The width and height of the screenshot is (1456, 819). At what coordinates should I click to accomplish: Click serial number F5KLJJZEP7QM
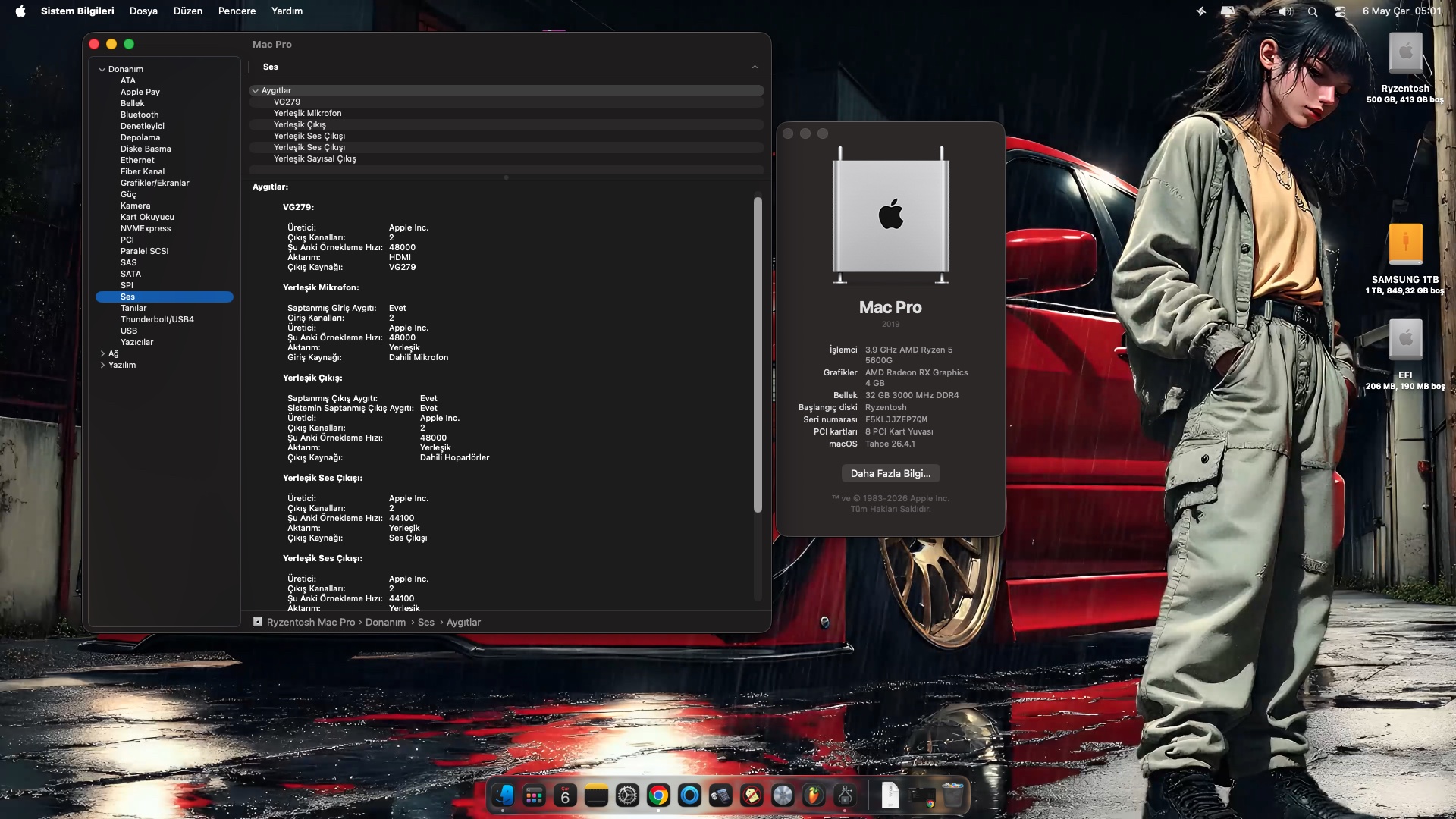(x=896, y=419)
